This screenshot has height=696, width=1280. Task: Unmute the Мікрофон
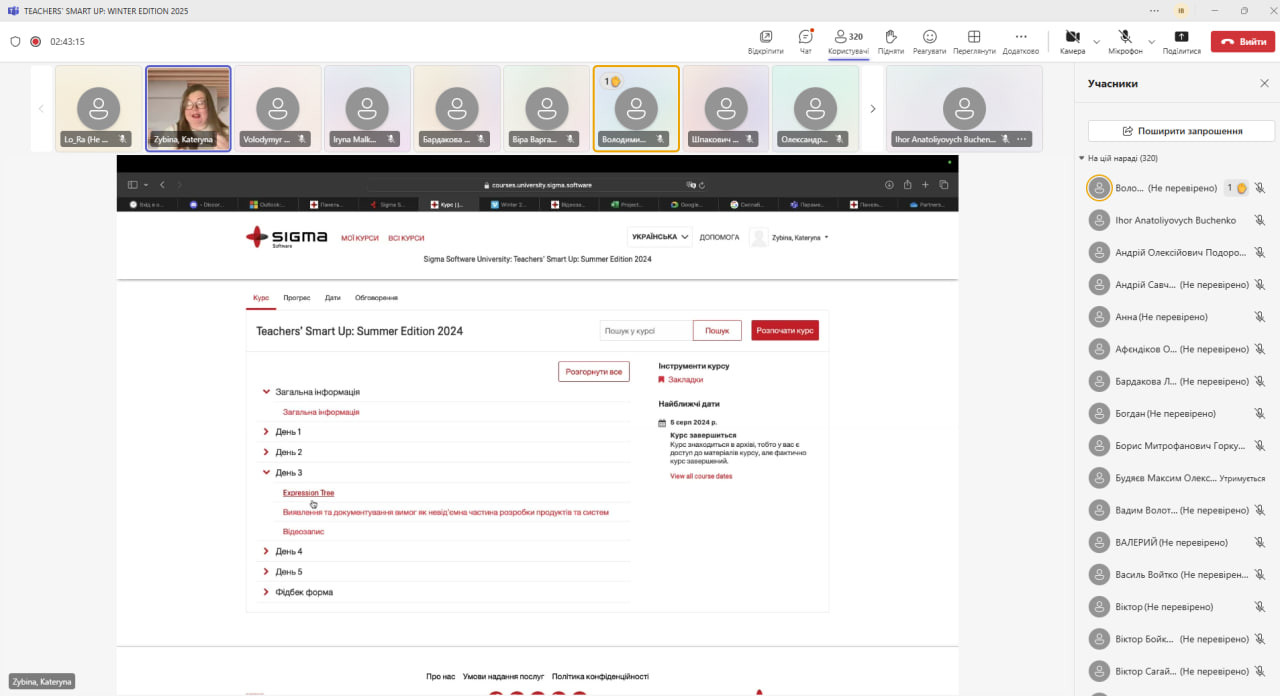[1125, 41]
